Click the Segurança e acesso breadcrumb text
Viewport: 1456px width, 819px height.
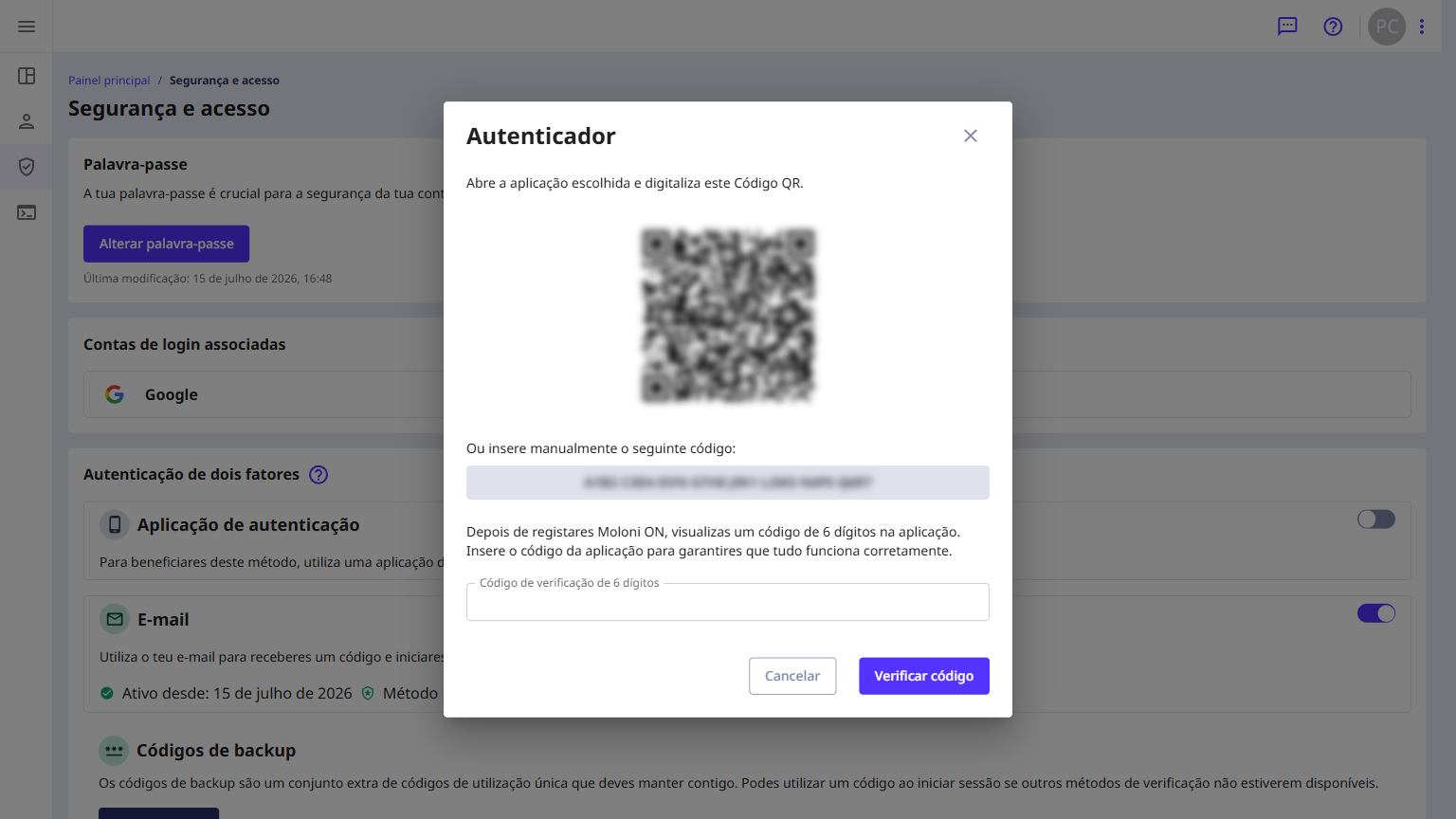point(225,81)
